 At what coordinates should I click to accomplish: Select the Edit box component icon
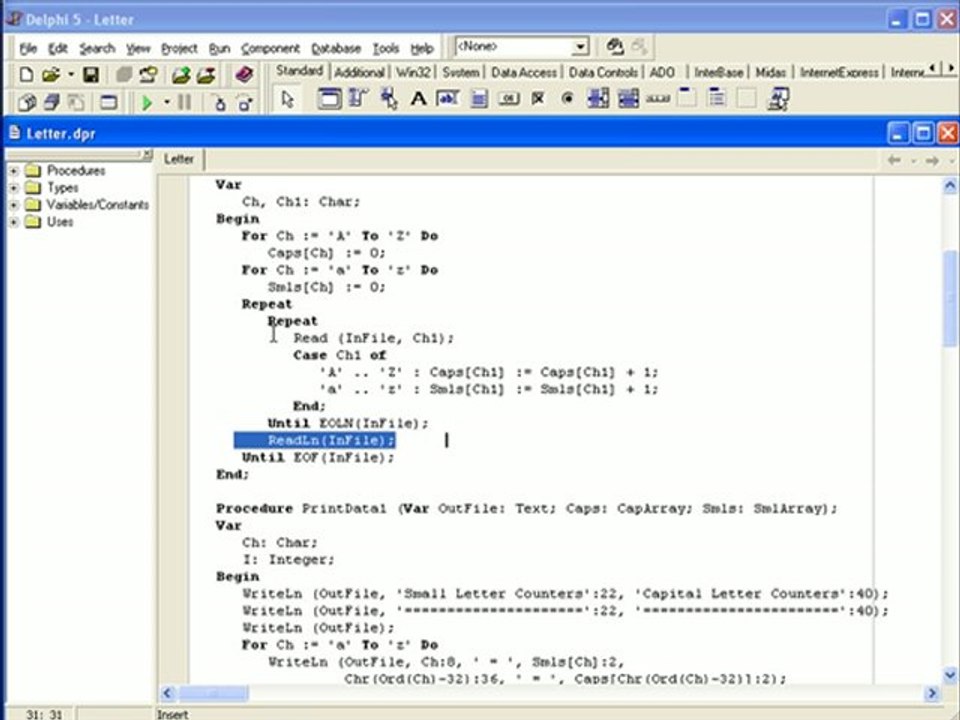tap(448, 99)
